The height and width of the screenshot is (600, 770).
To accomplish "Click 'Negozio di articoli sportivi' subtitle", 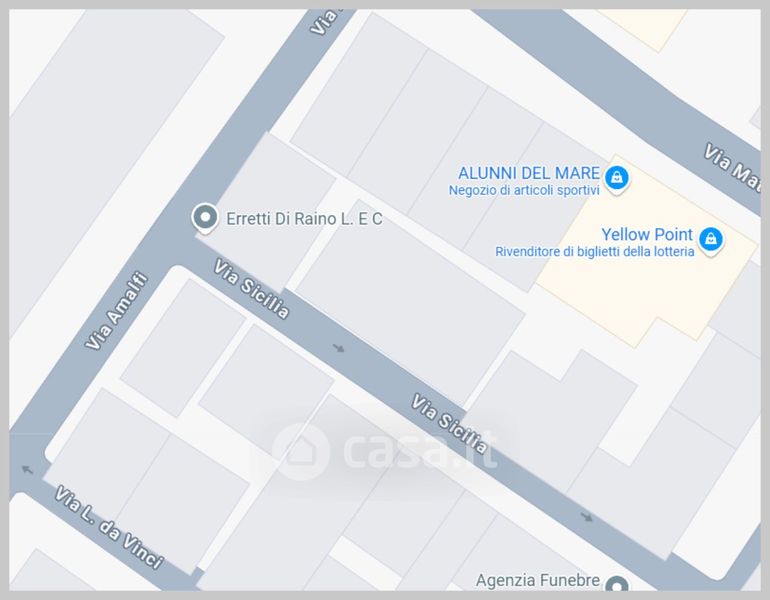I will [x=524, y=190].
